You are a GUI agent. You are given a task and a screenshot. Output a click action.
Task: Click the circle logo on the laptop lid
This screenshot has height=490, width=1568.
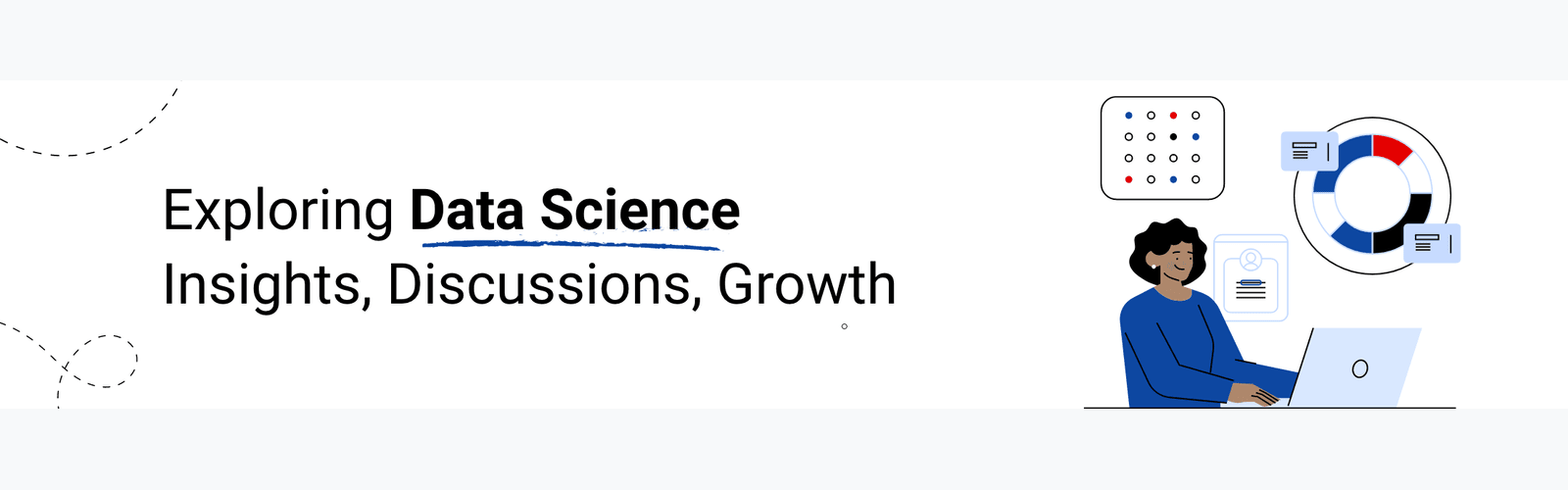1359,368
